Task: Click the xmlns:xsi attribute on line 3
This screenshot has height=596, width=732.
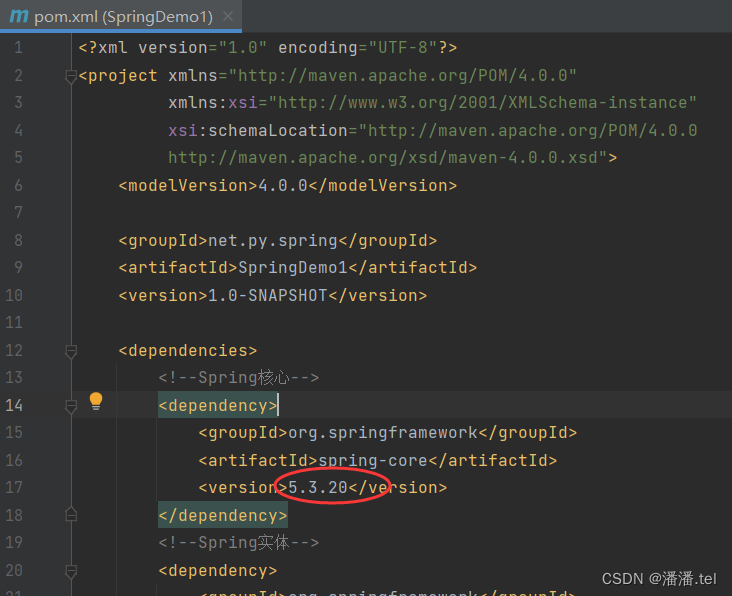Action: click(213, 103)
